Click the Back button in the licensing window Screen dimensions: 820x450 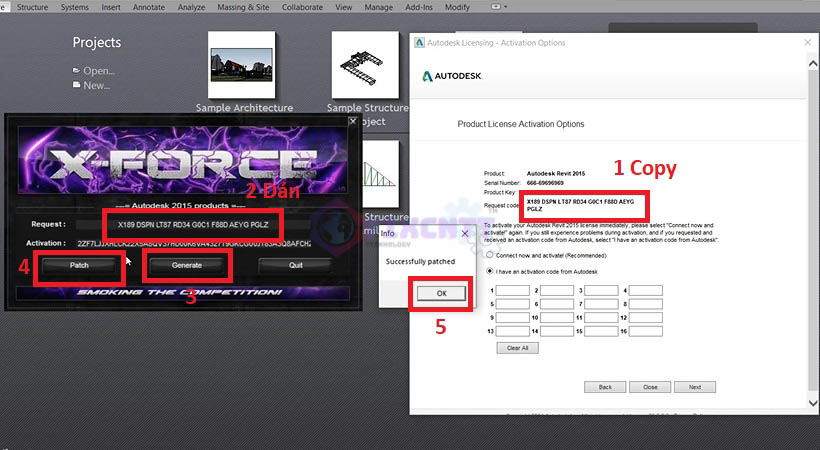[x=605, y=387]
